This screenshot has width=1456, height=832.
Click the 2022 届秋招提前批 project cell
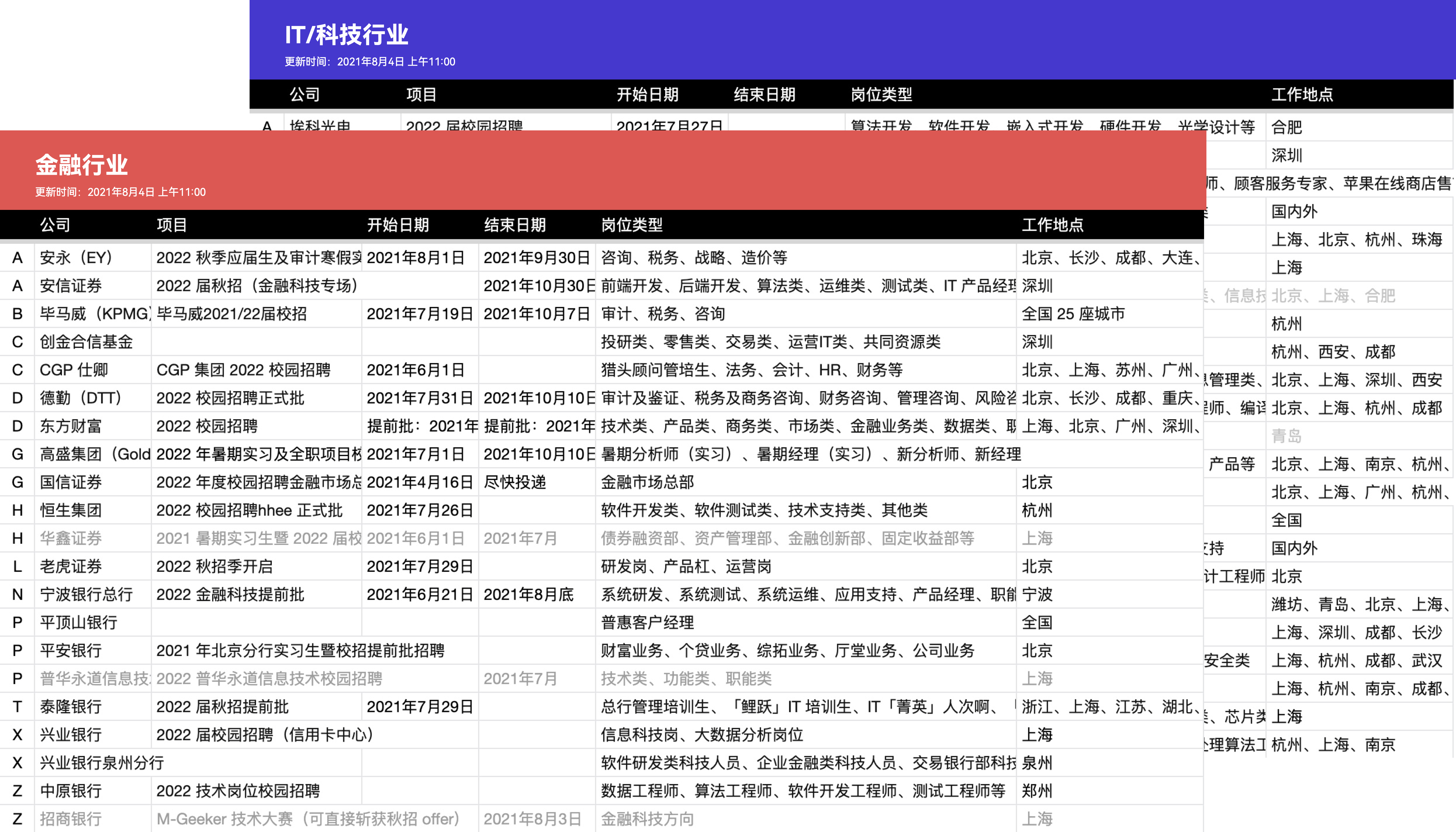click(x=257, y=707)
